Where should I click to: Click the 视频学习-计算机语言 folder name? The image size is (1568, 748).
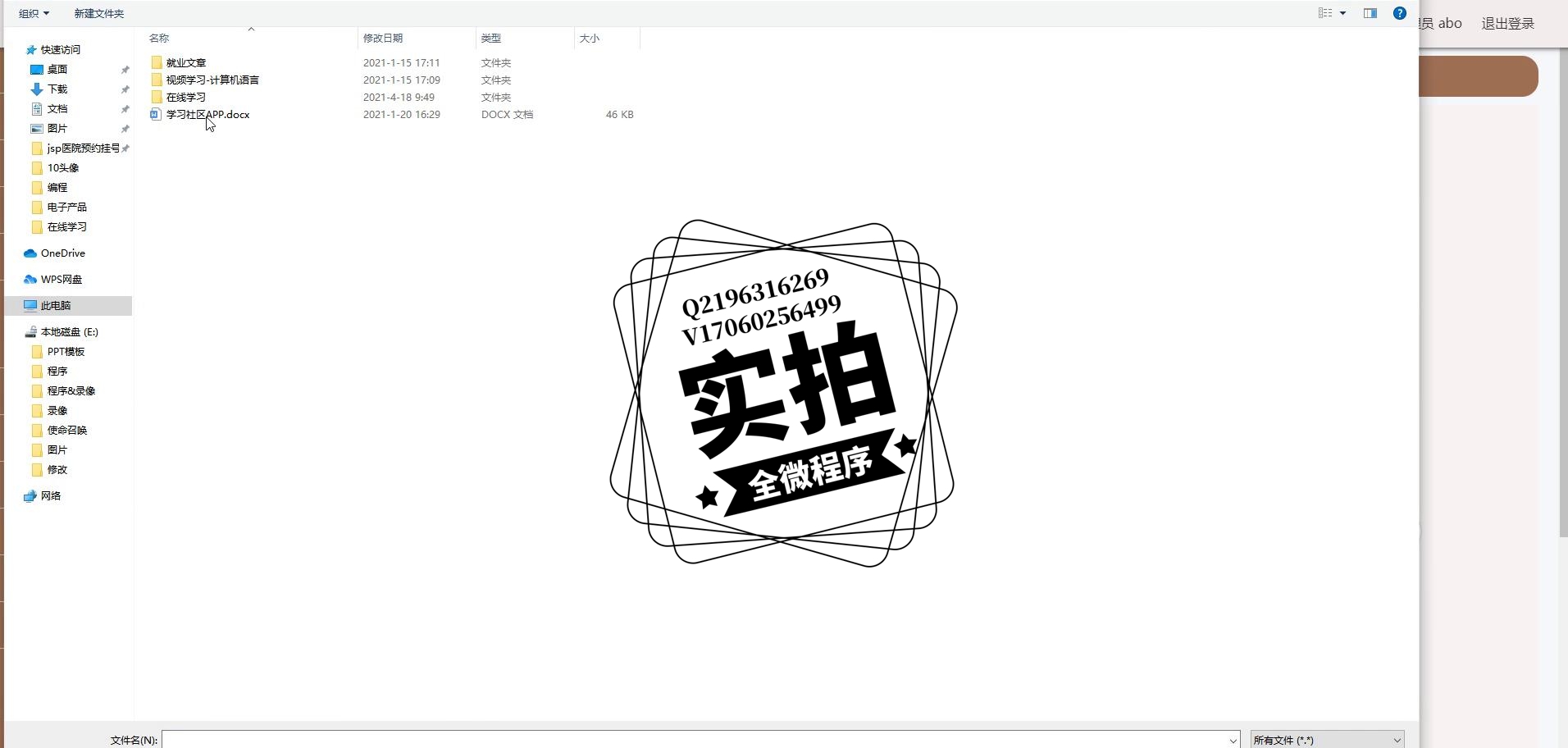pyautogui.click(x=213, y=80)
